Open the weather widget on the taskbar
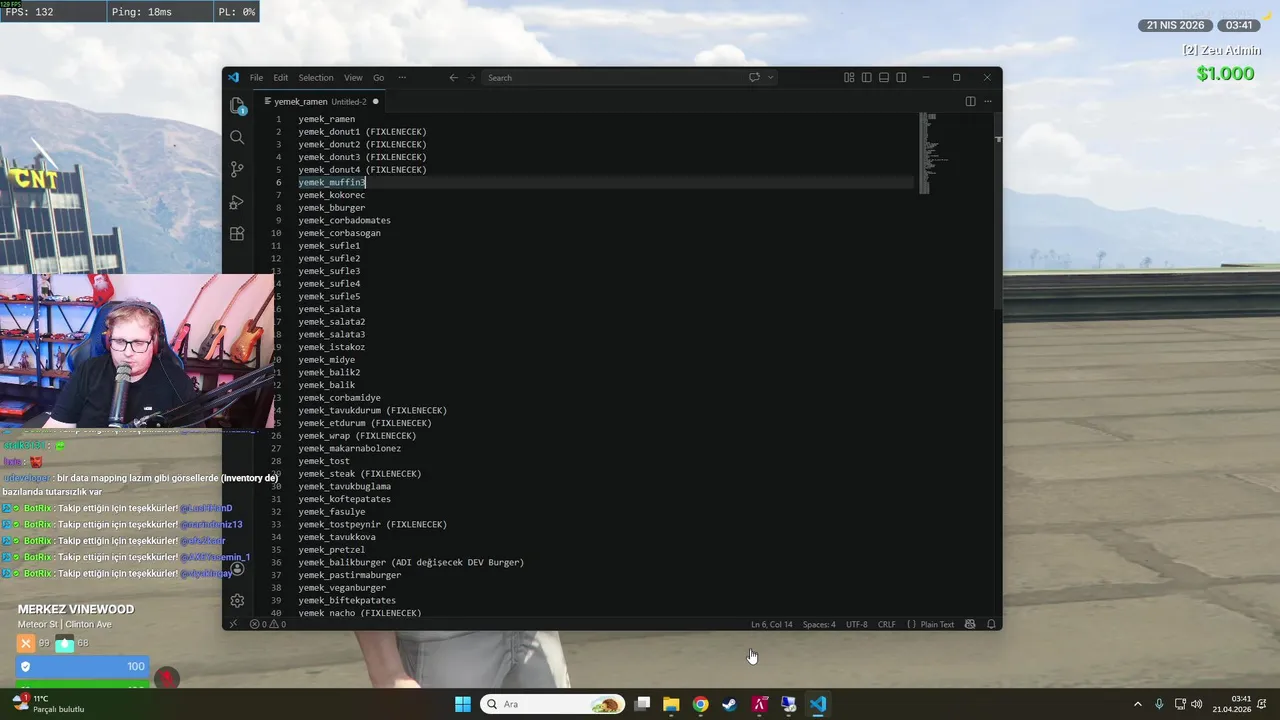The width and height of the screenshot is (1280, 720). click(x=48, y=704)
